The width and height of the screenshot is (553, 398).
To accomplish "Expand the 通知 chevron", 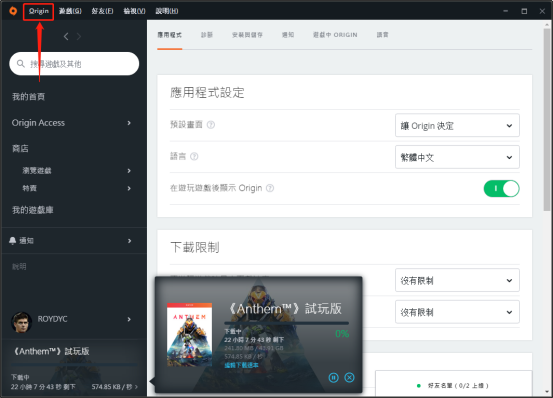I will (x=129, y=241).
